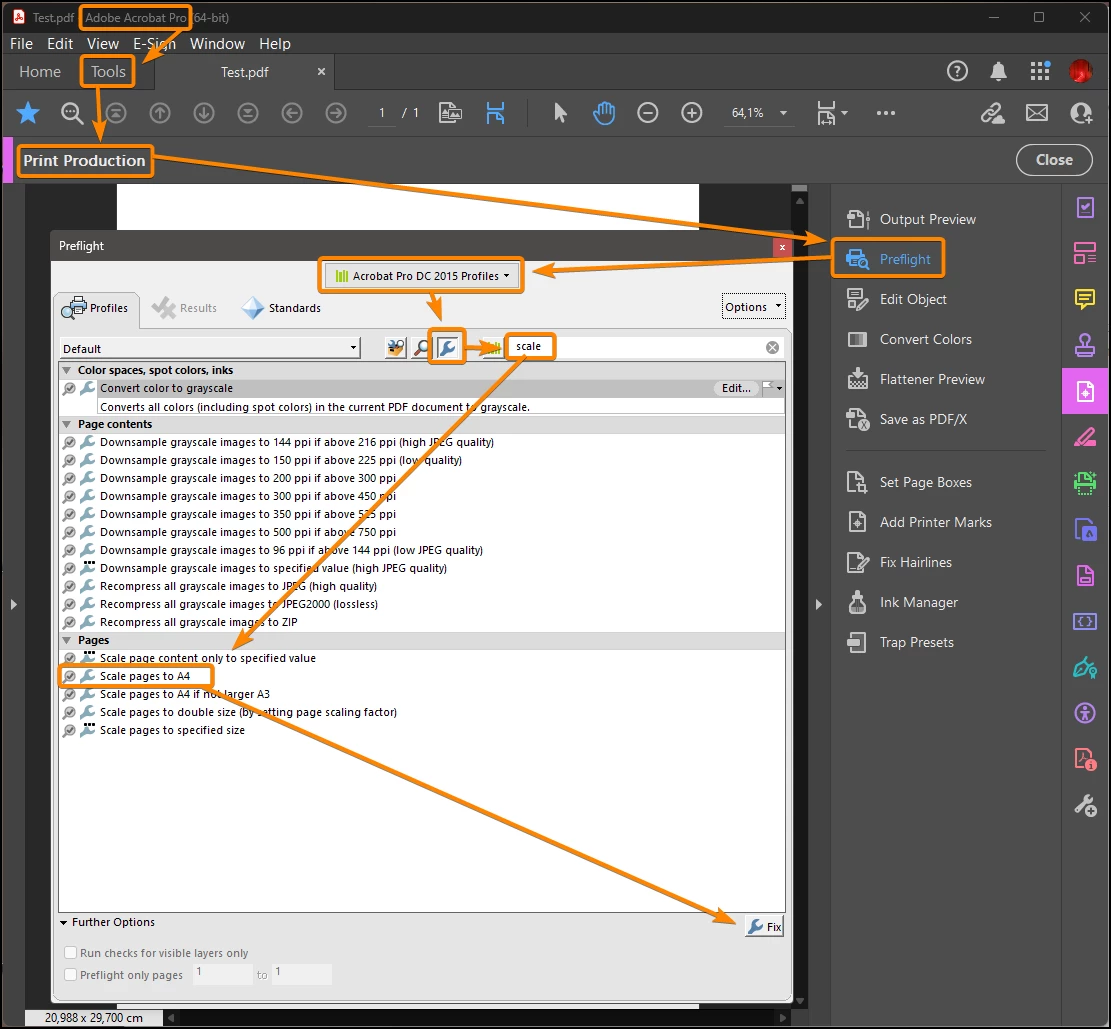This screenshot has width=1111, height=1029.
Task: Open the Edit menu
Action: coord(60,43)
